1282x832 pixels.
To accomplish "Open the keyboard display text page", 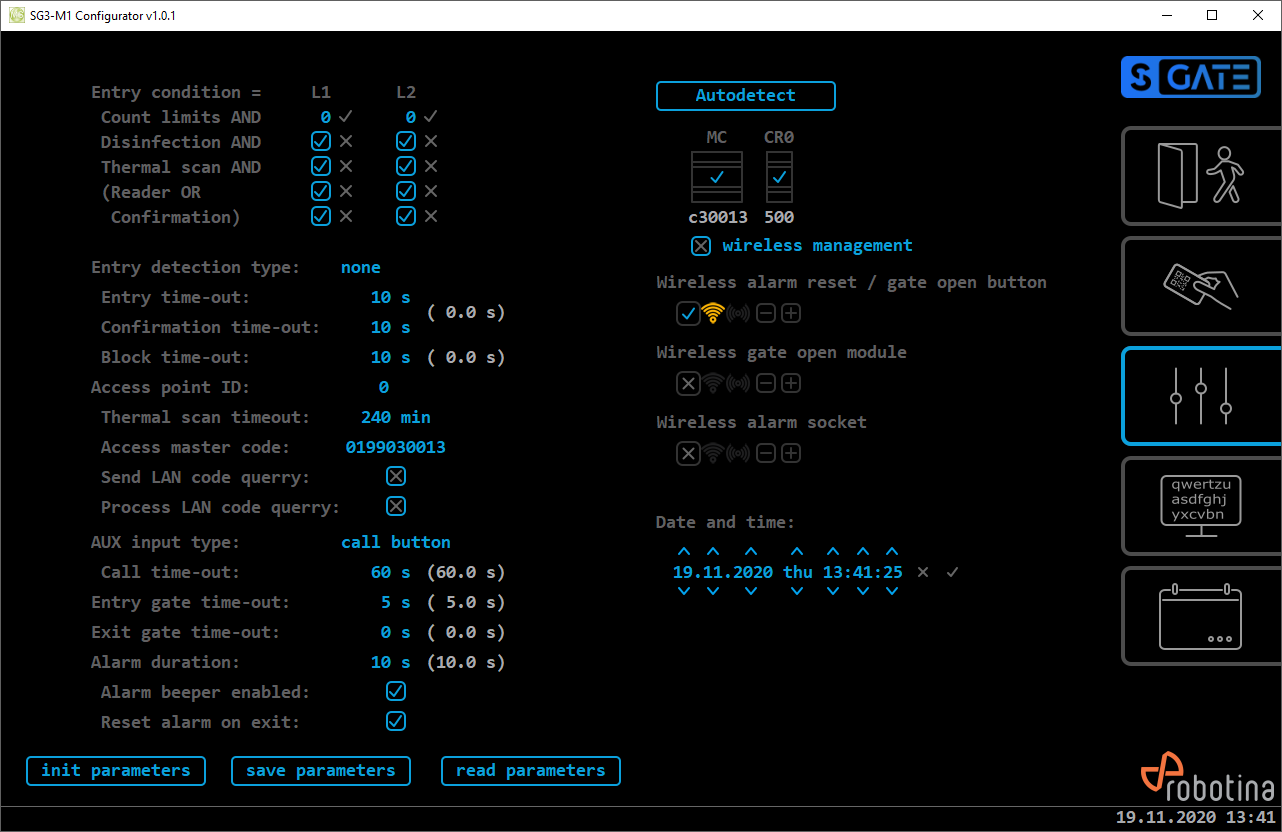I will pos(1200,506).
